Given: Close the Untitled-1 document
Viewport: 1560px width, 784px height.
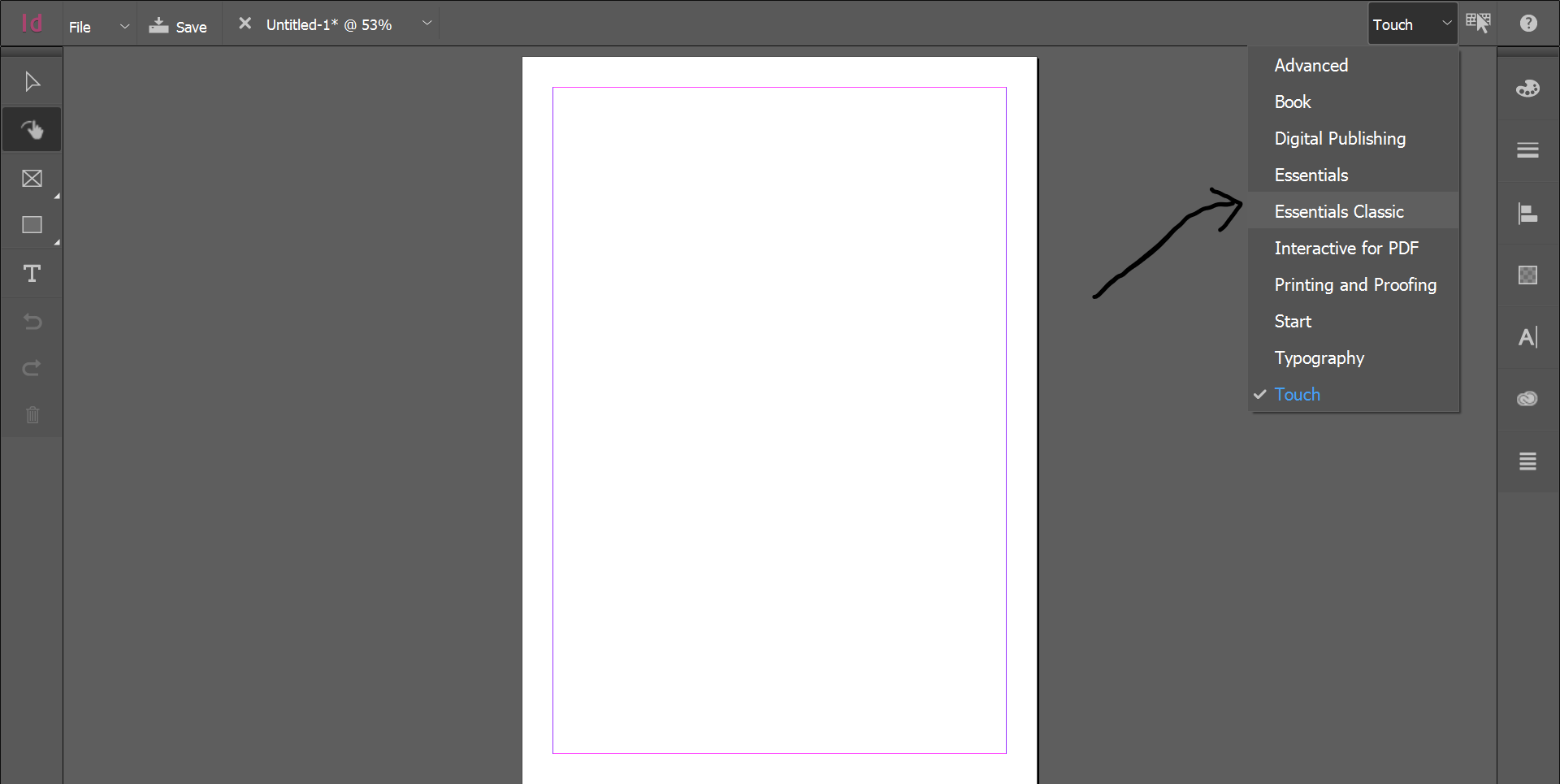Looking at the screenshot, I should tap(245, 24).
